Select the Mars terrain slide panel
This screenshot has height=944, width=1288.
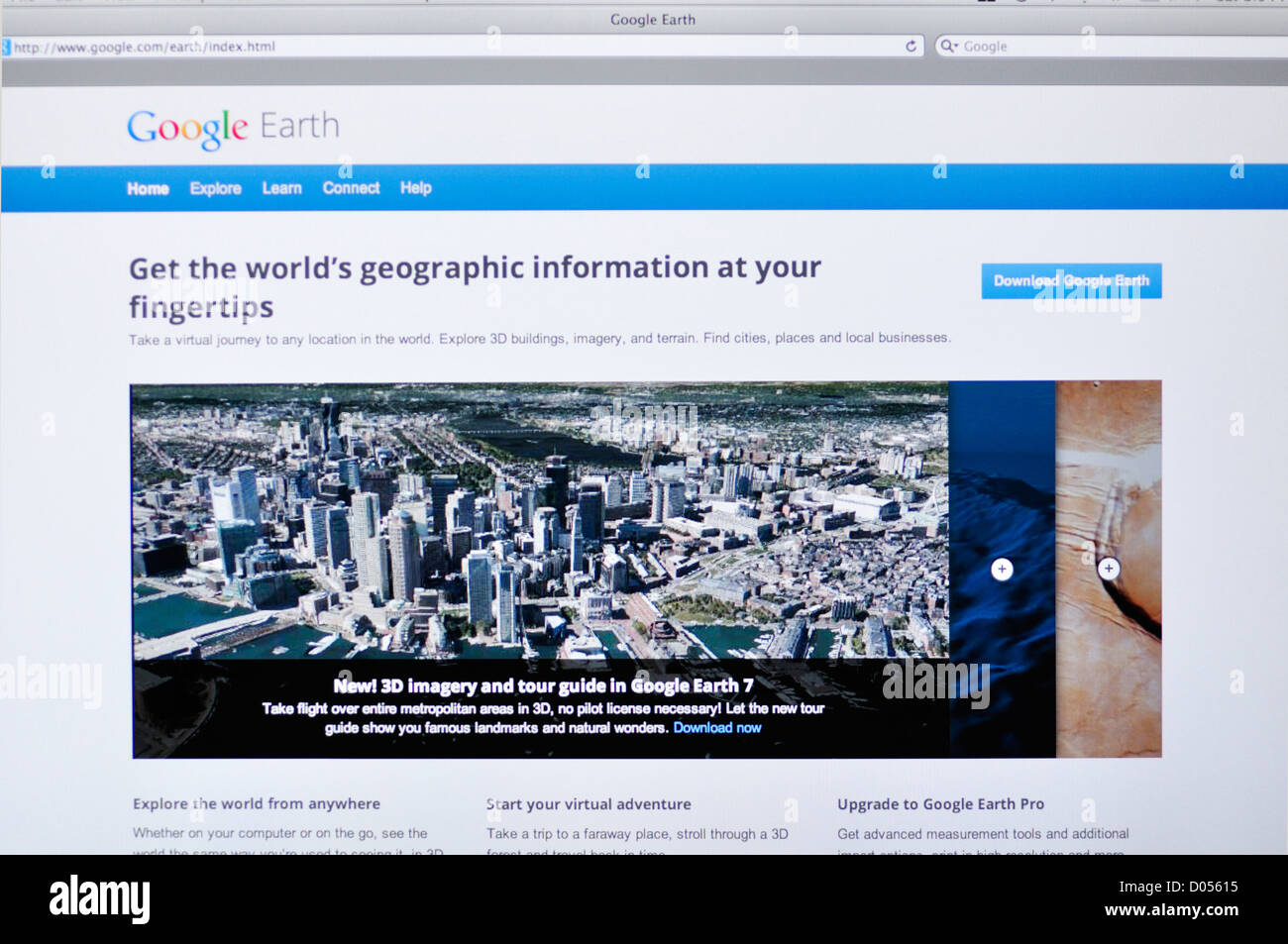point(1109,569)
